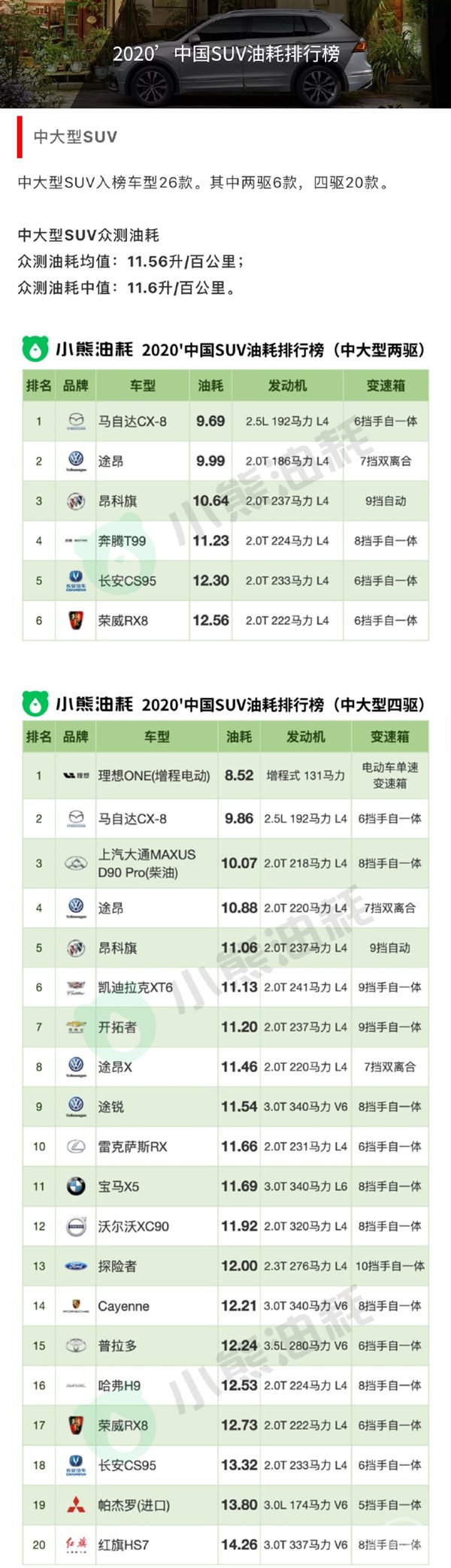Click the 中大型SUV section heading
Viewport: 451px width, 1568px height.
point(75,137)
